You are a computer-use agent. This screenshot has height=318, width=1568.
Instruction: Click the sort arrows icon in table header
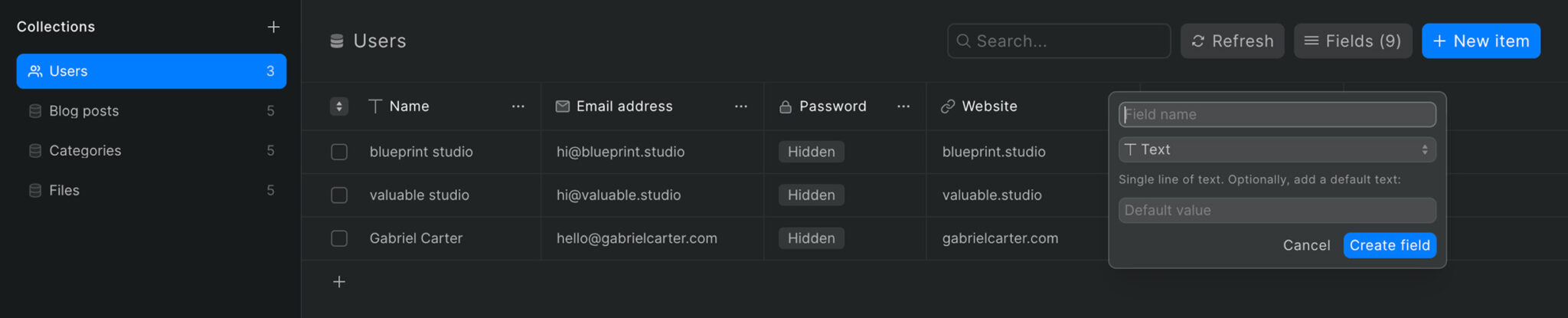click(339, 107)
